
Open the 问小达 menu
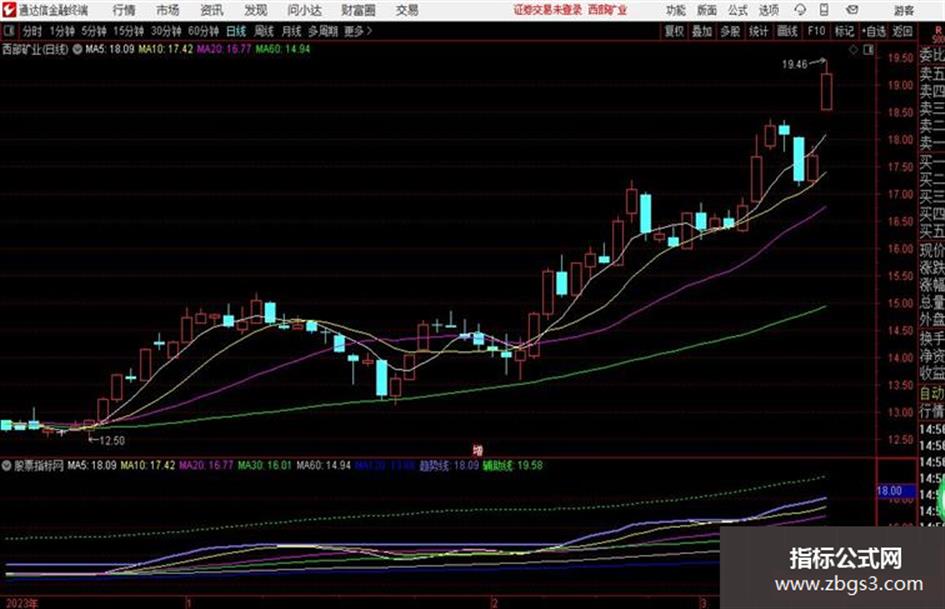[304, 10]
